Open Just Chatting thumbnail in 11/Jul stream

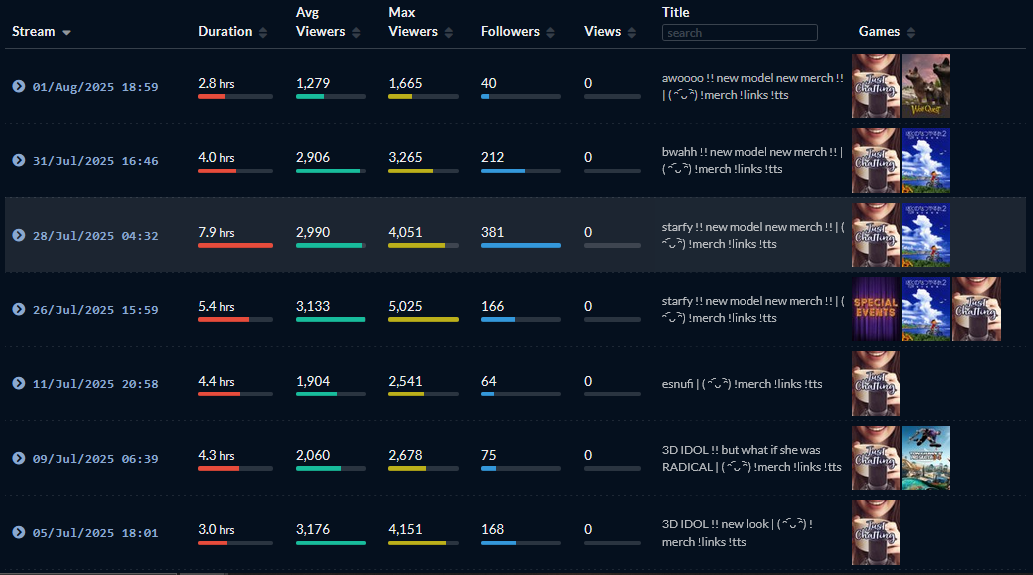click(x=876, y=383)
